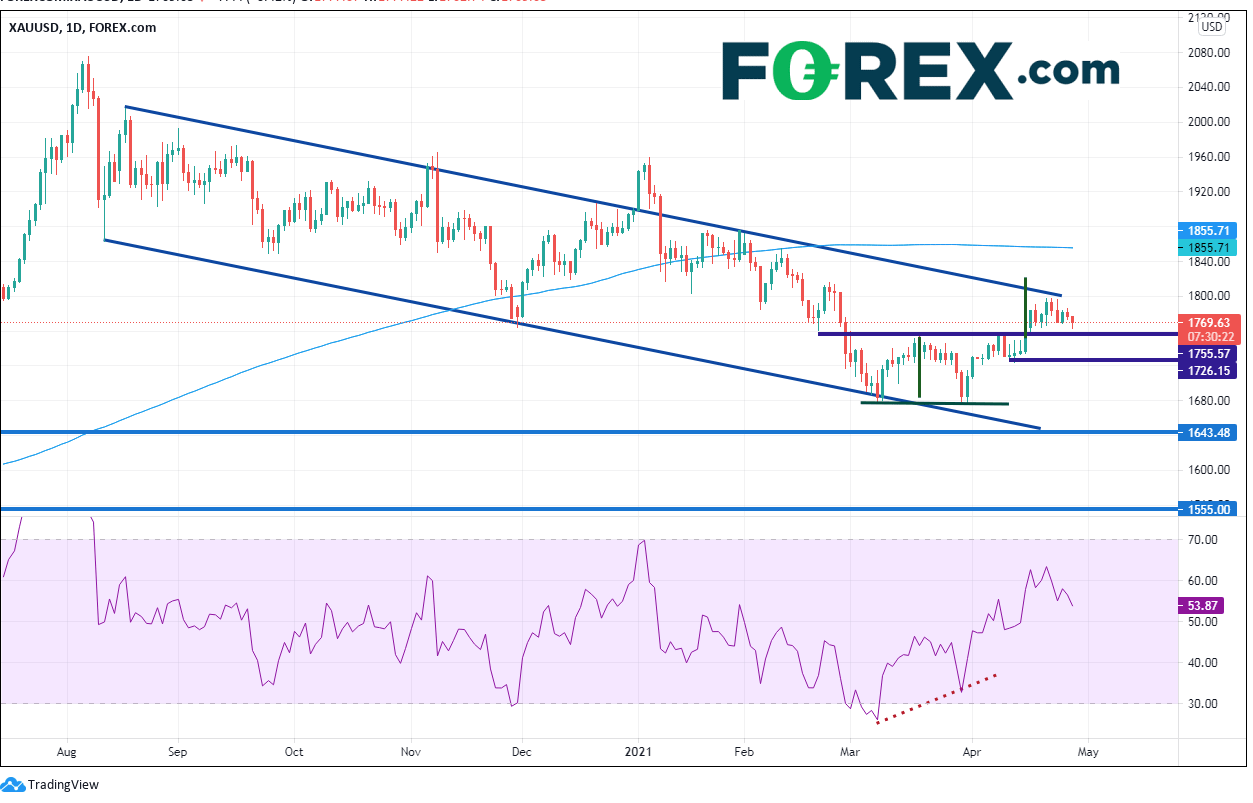Click the Feb label on time axis
Viewport: 1253px width, 803px height.
tap(742, 750)
